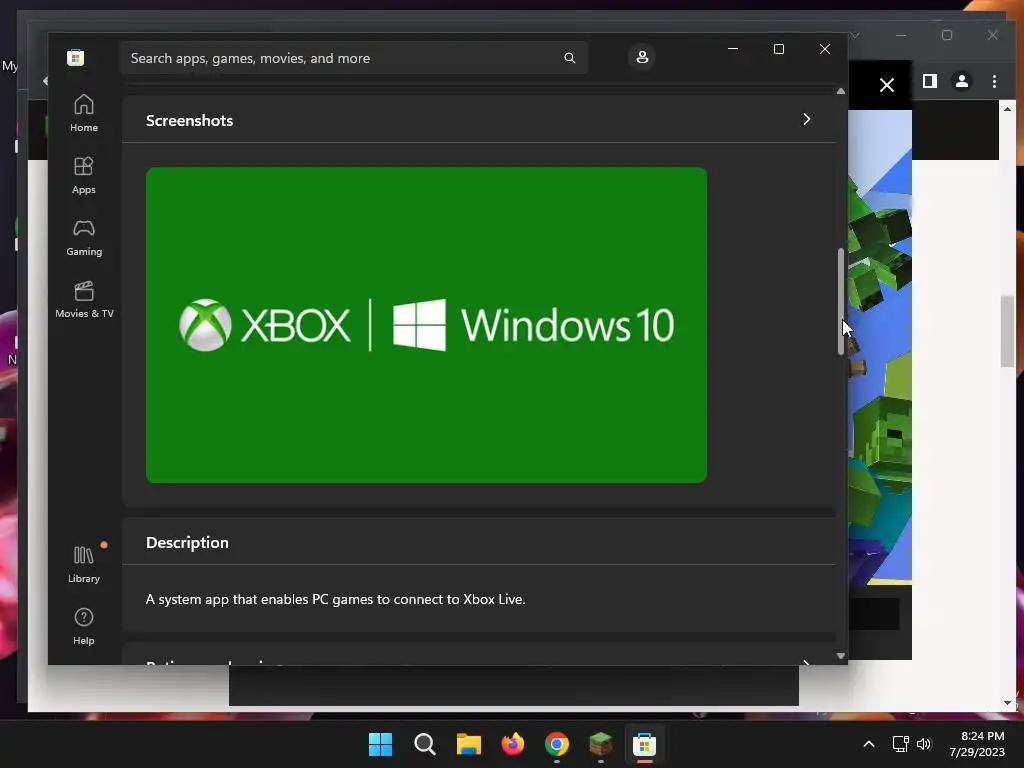Open Chrome three-dot menu
The image size is (1024, 768).
pyautogui.click(x=994, y=81)
